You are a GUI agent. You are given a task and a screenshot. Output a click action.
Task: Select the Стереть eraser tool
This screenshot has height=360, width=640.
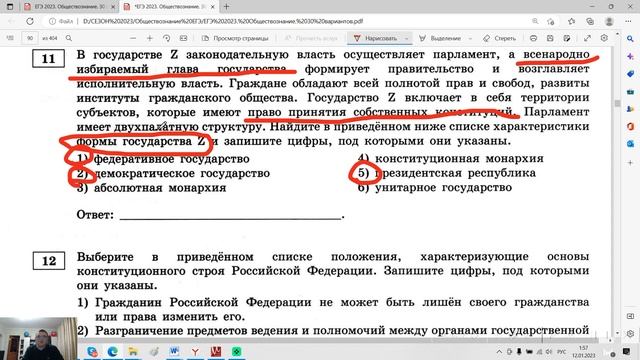(x=500, y=38)
